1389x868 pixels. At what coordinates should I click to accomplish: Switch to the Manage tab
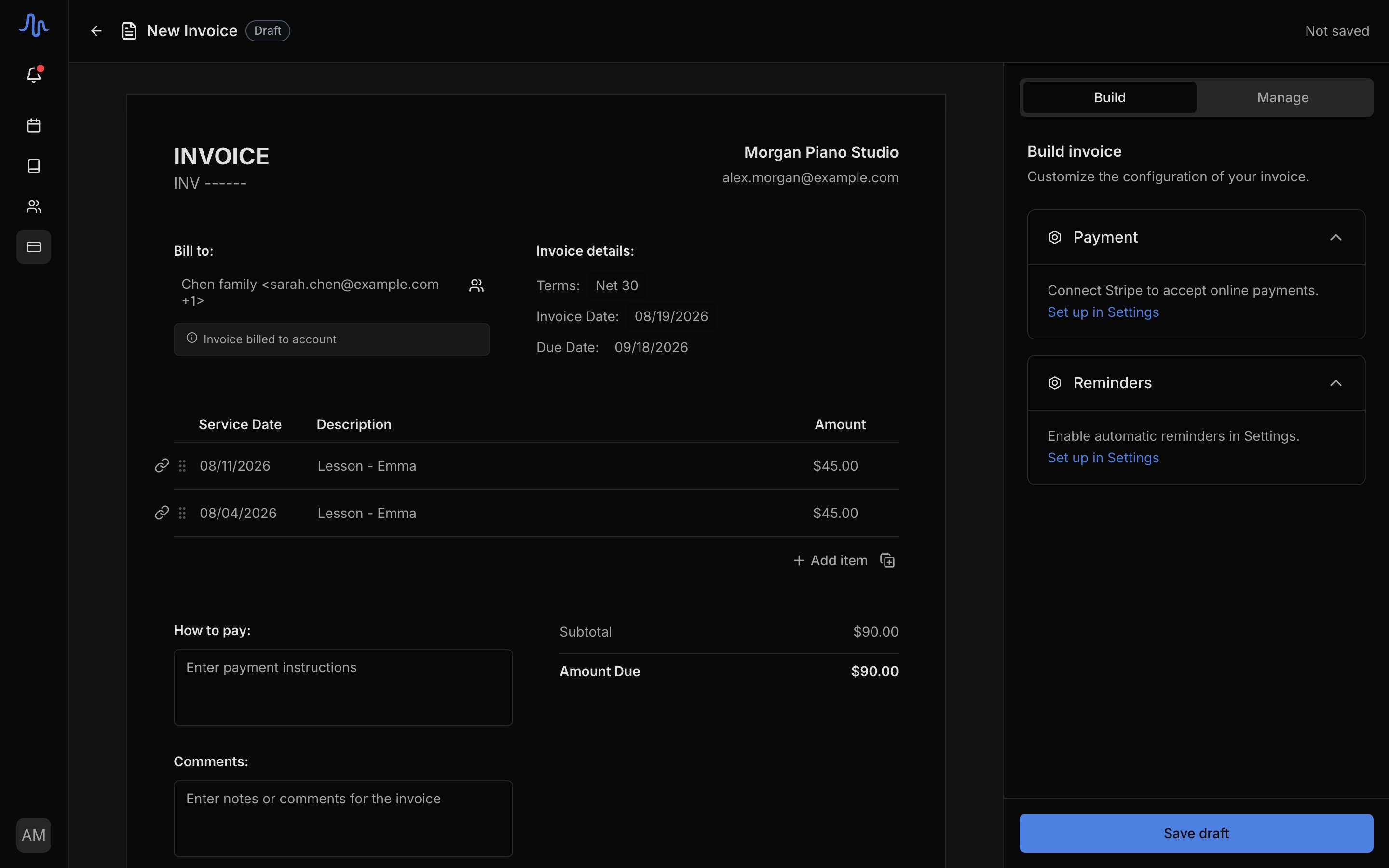pyautogui.click(x=1283, y=97)
